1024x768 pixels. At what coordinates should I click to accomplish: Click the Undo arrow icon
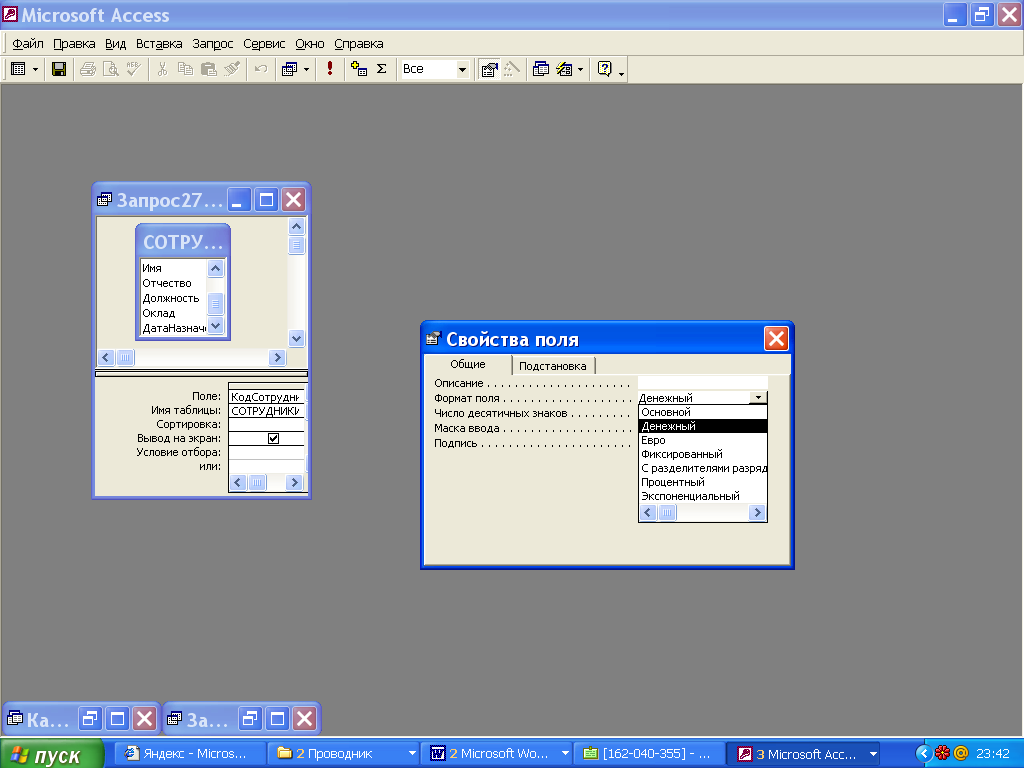261,69
